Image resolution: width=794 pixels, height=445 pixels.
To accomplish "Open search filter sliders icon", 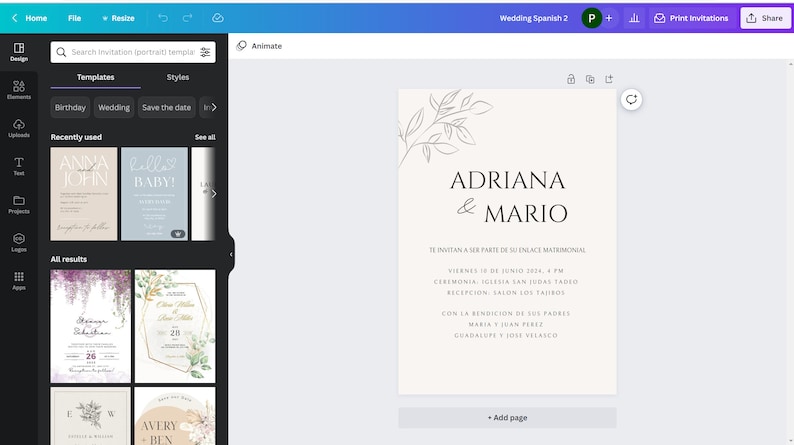I will 205,52.
